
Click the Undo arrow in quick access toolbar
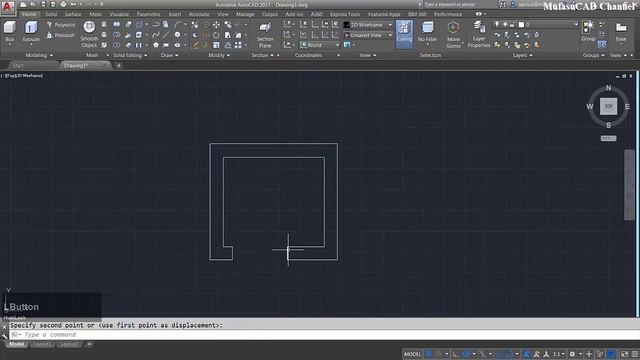tap(73, 4)
